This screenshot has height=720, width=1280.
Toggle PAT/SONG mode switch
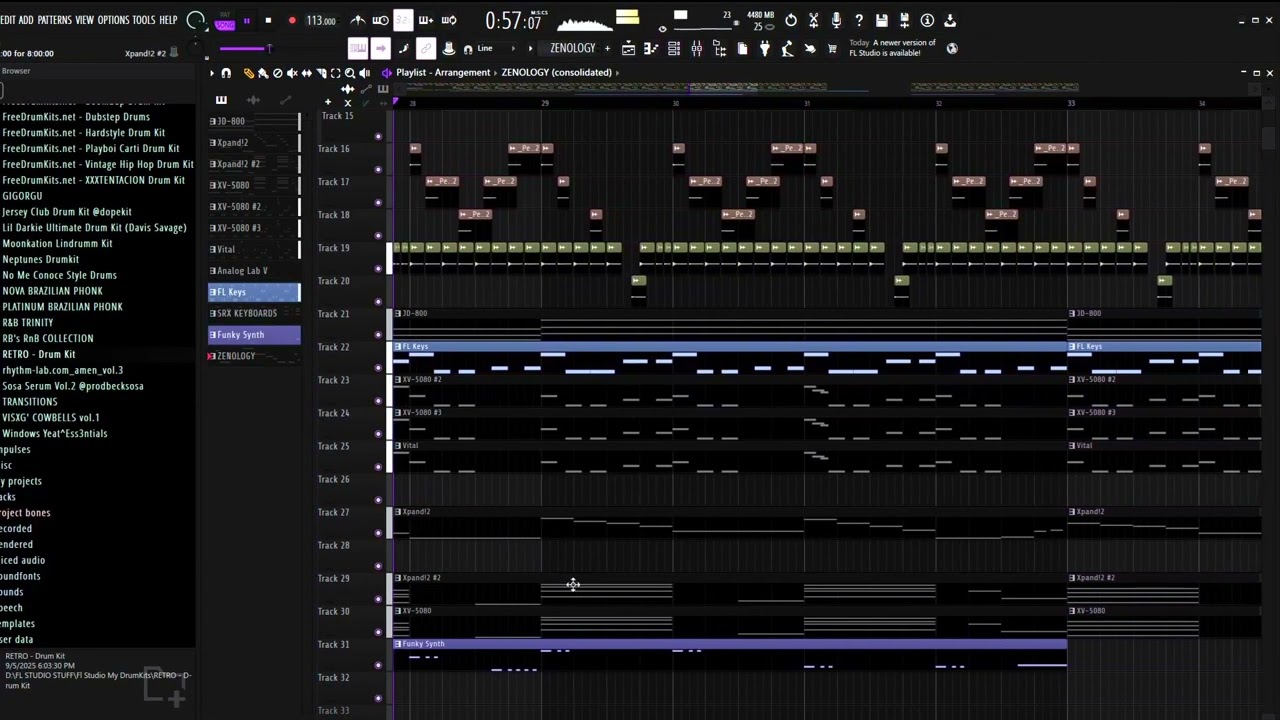click(x=224, y=21)
